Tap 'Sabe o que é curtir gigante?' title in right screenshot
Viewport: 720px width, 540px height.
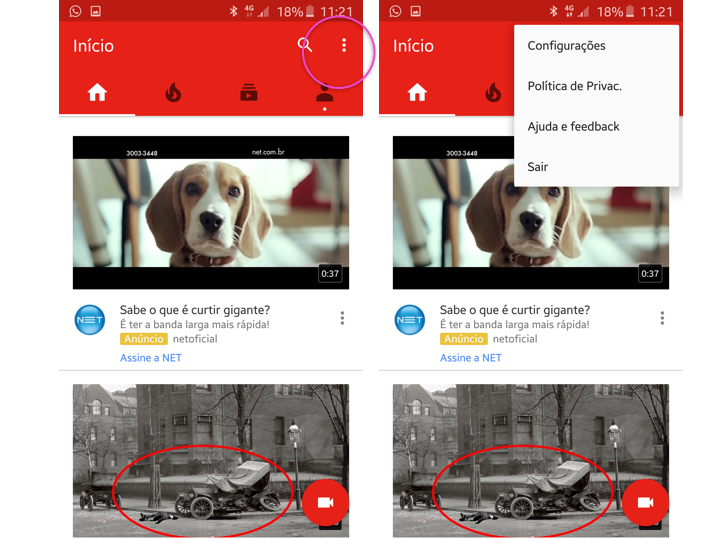point(515,310)
